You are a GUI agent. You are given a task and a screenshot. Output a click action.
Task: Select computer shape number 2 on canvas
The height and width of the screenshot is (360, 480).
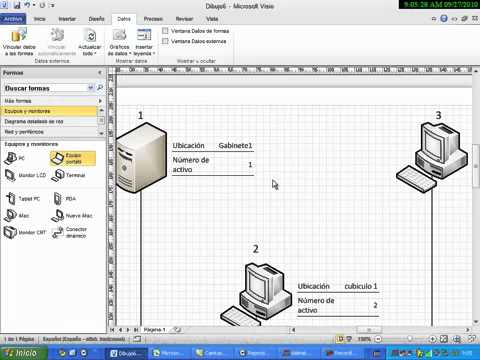pyautogui.click(x=257, y=294)
